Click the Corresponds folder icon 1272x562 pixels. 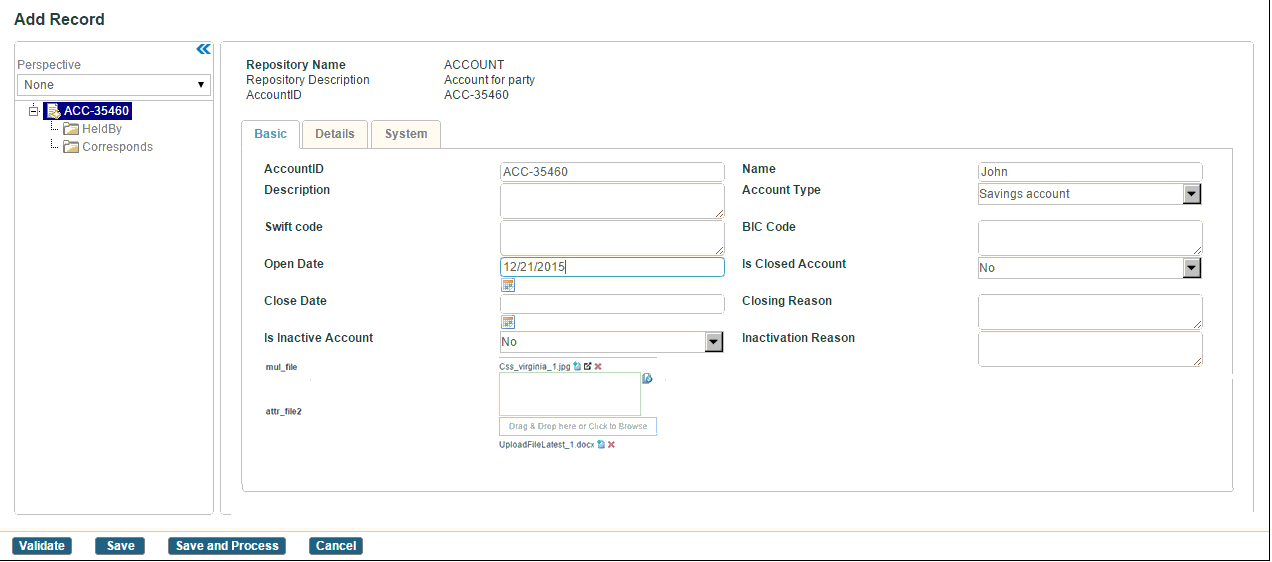(x=71, y=147)
